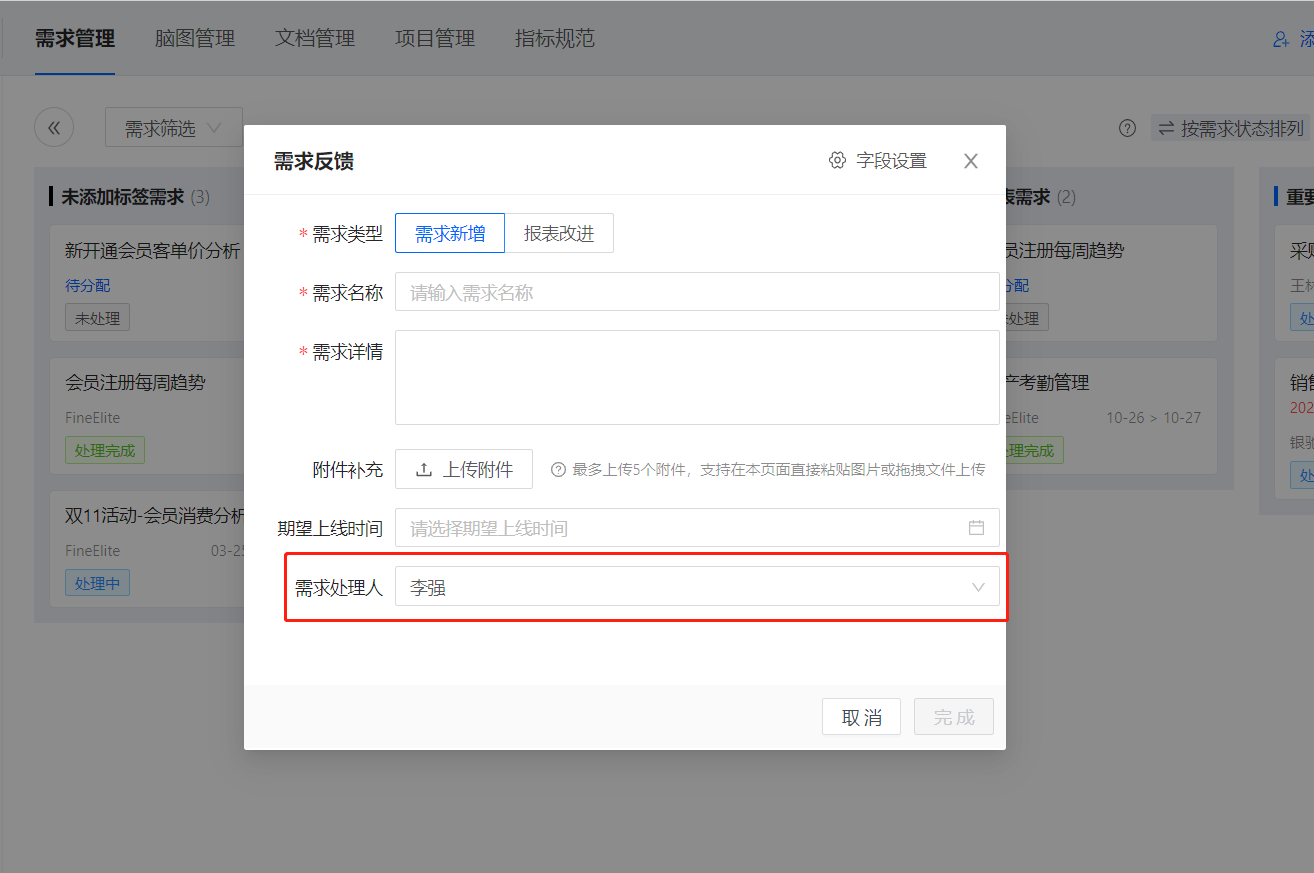The height and width of the screenshot is (873, 1314).
Task: Click add-user icon in top right corner
Action: (x=1280, y=39)
